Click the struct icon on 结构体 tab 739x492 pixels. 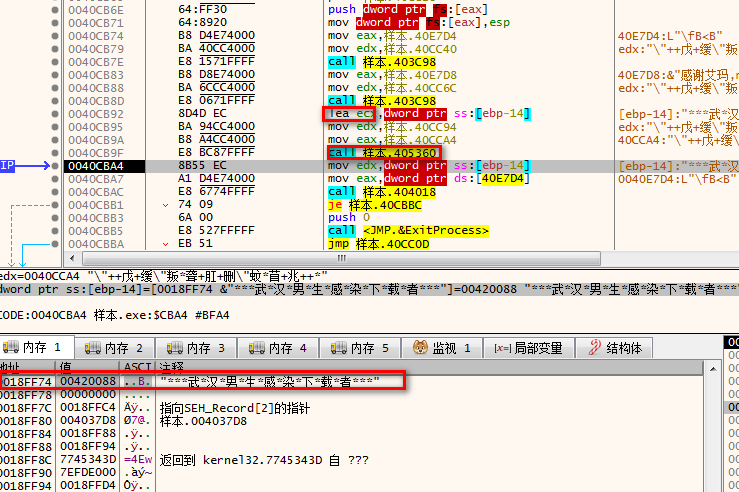(x=595, y=348)
